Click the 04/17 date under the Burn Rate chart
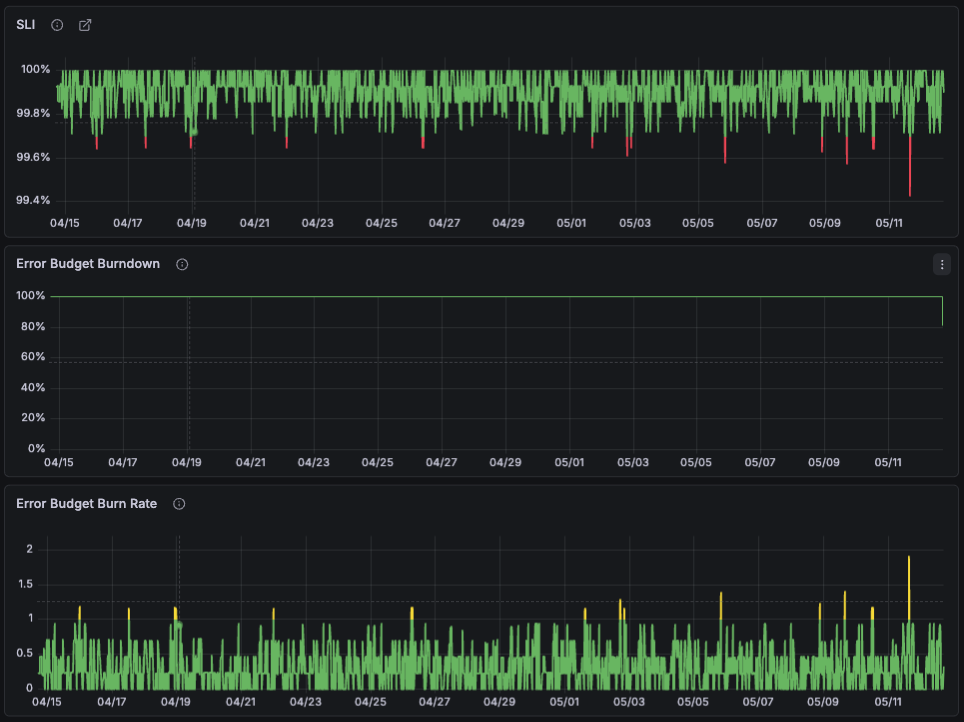 pos(111,702)
